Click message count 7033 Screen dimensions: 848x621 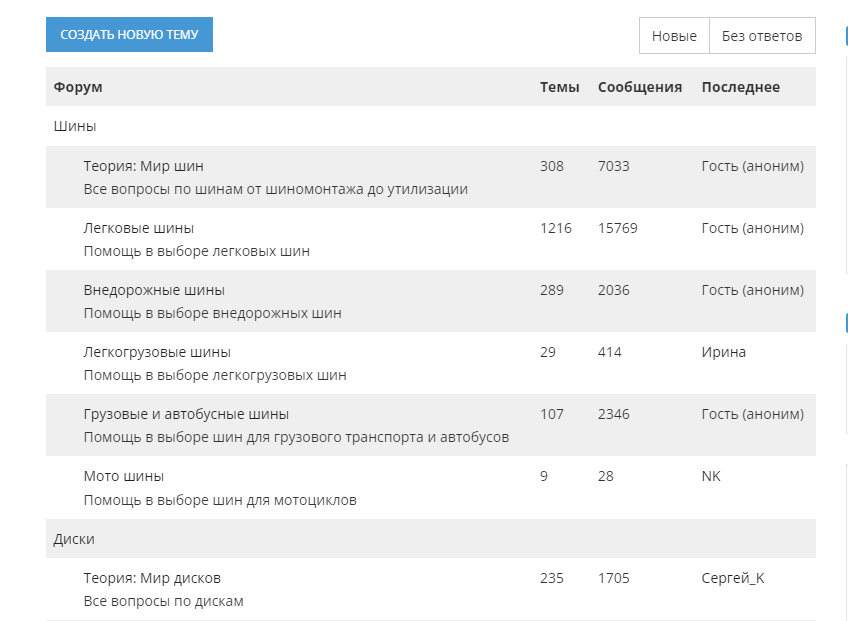(613, 166)
